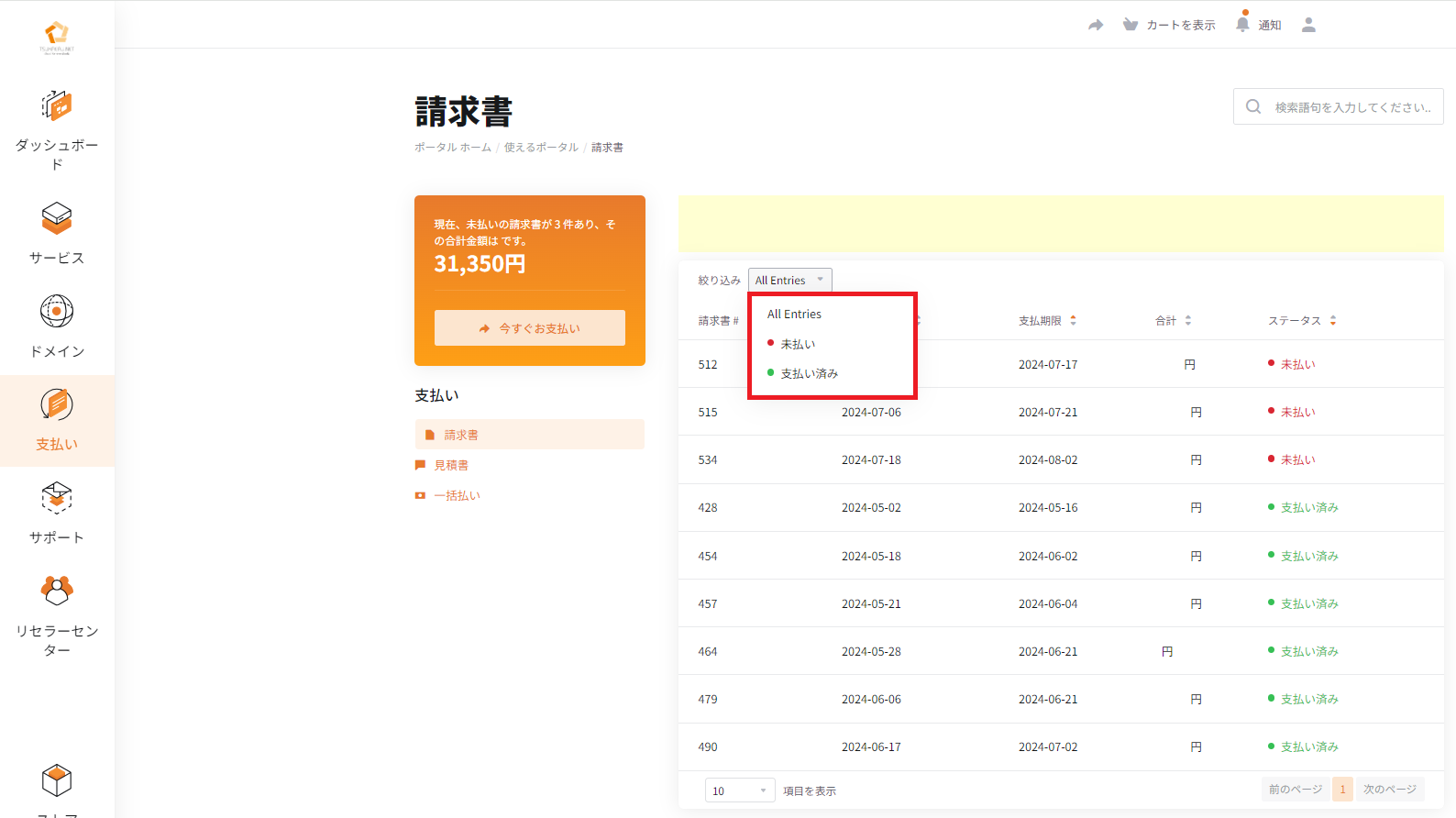Open the 絞り込み All Entries dropdown

[x=790, y=280]
